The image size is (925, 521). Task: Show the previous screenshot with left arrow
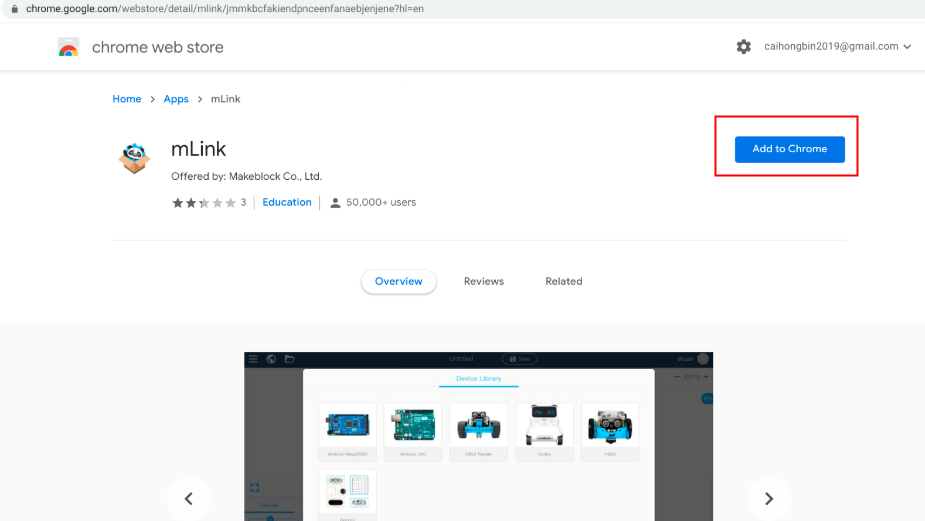click(188, 498)
